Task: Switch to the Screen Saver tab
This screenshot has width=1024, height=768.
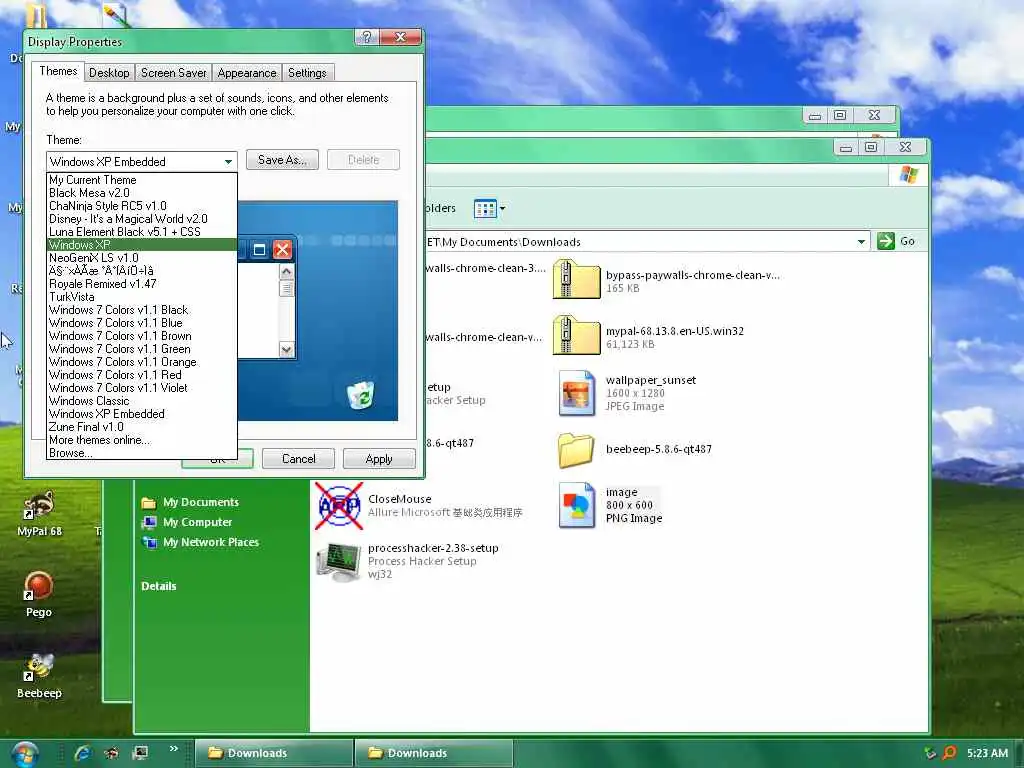Action: [174, 72]
